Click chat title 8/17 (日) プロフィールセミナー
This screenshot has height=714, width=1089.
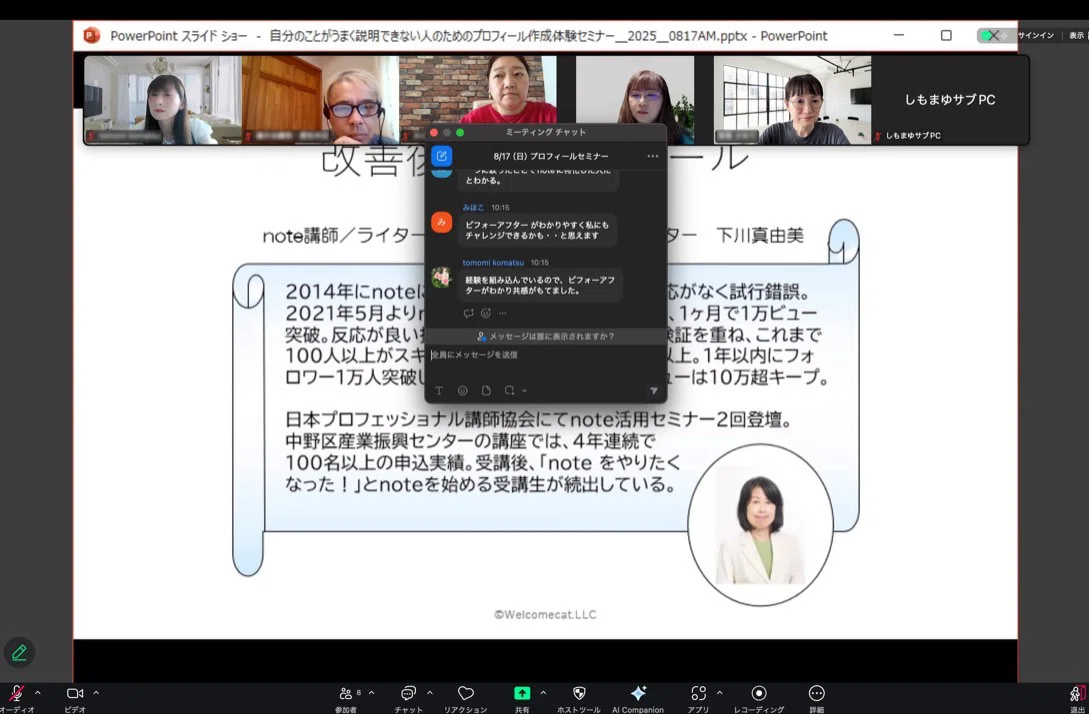[551, 156]
